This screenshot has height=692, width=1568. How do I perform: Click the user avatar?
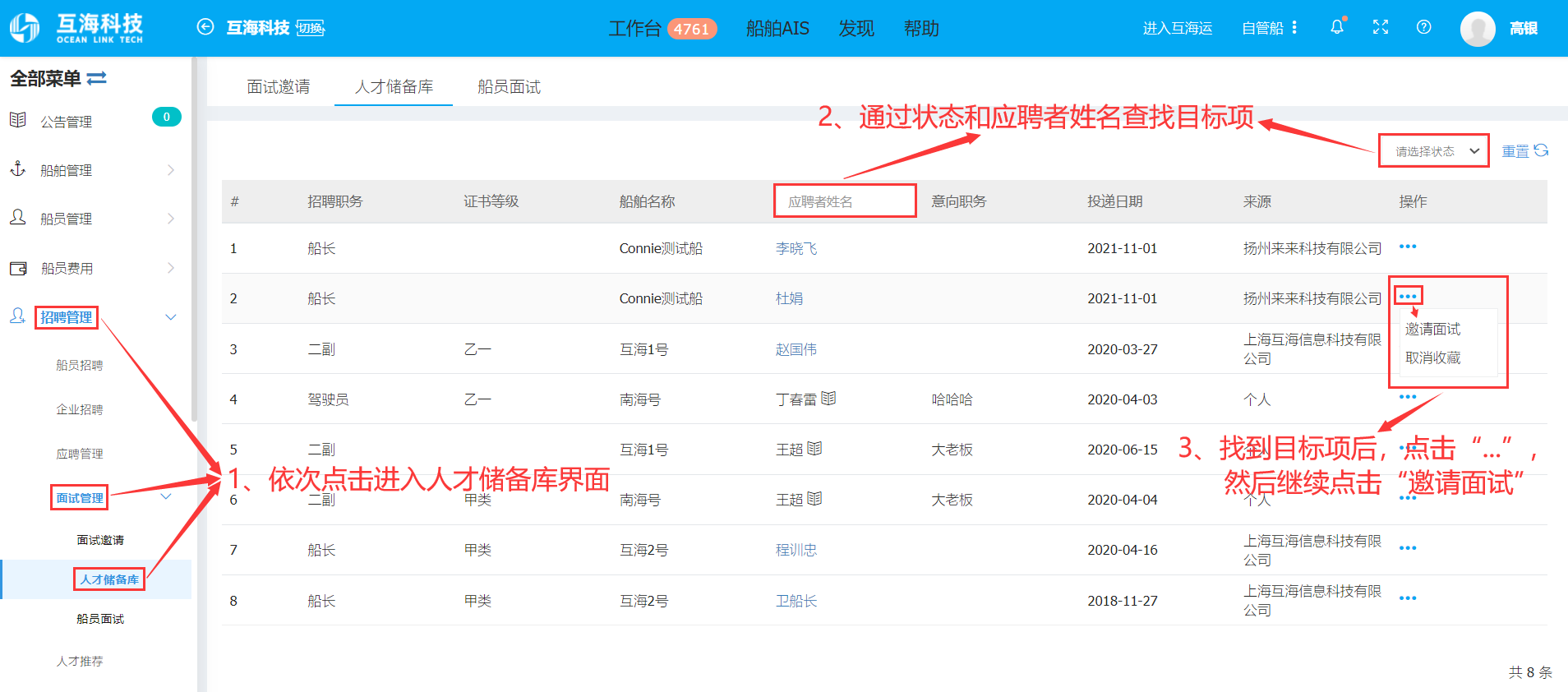[1478, 29]
